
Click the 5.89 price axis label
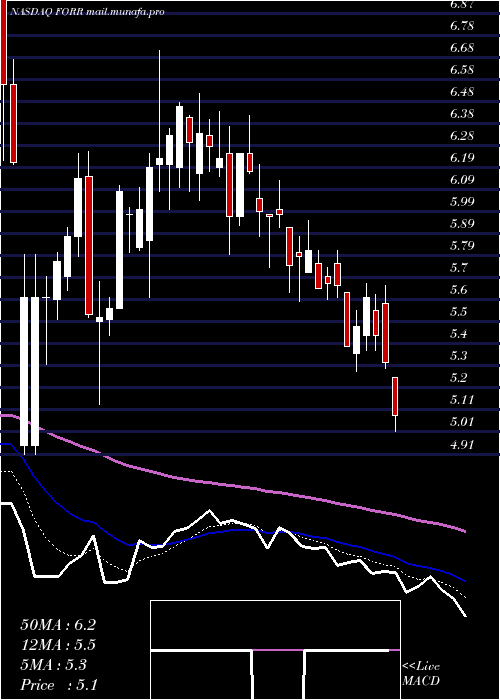click(x=462, y=224)
